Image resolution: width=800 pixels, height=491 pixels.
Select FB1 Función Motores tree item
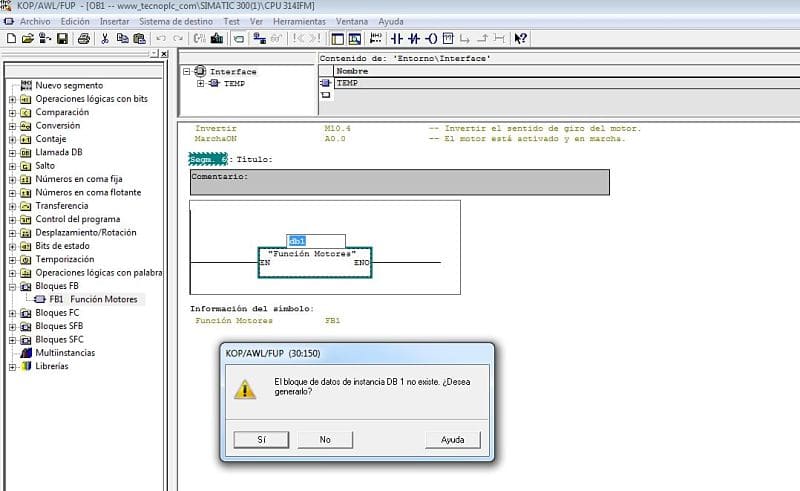click(x=93, y=299)
